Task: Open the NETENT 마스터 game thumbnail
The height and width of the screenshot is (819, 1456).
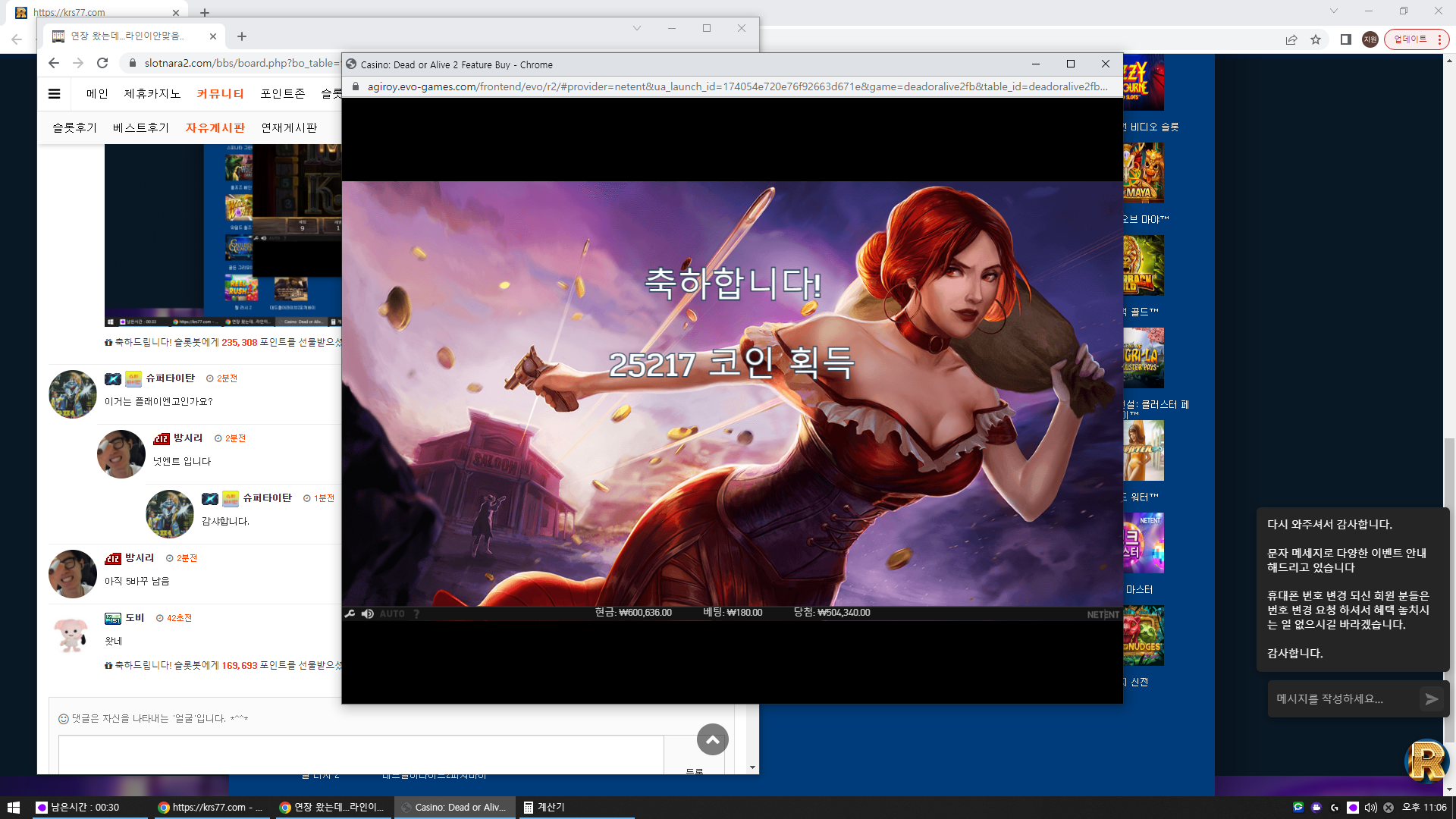Action: (x=1143, y=543)
